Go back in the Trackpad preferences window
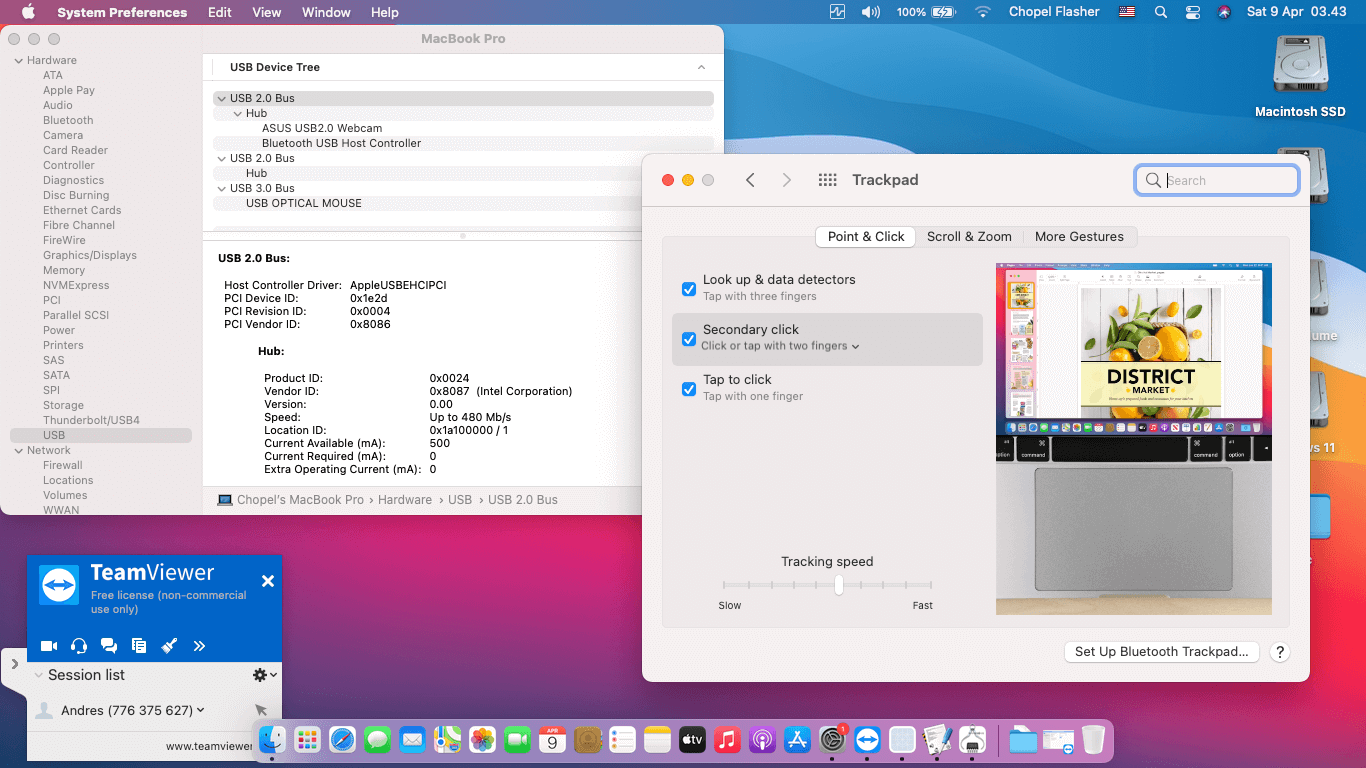Viewport: 1366px width, 768px height. point(750,180)
